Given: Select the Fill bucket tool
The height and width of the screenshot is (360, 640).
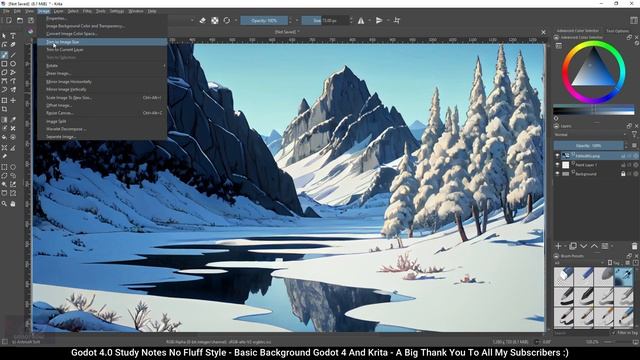Looking at the screenshot, I should point(4,137).
